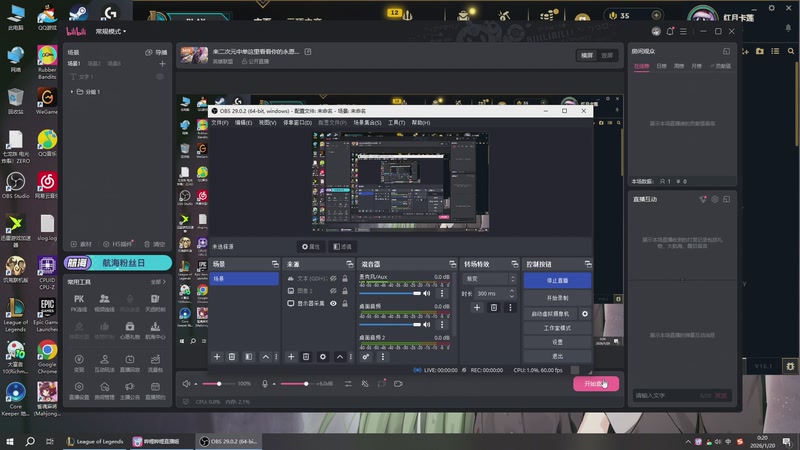The width and height of the screenshot is (800, 450).
Task: Open Windows Start menu
Action: click(x=10, y=441)
